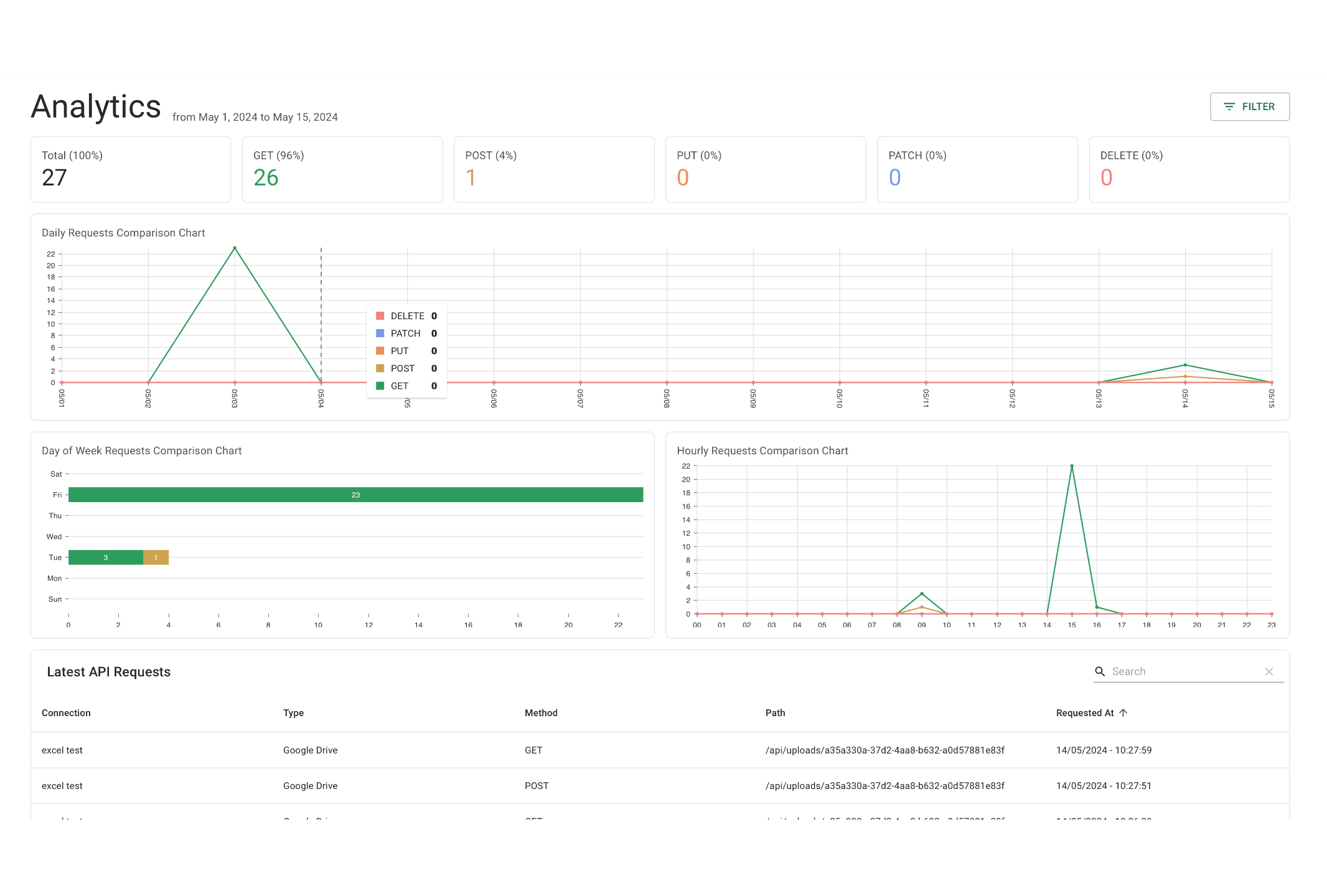Click the filter icon in the FILTER button
This screenshot has width=1327, height=896.
1229,106
